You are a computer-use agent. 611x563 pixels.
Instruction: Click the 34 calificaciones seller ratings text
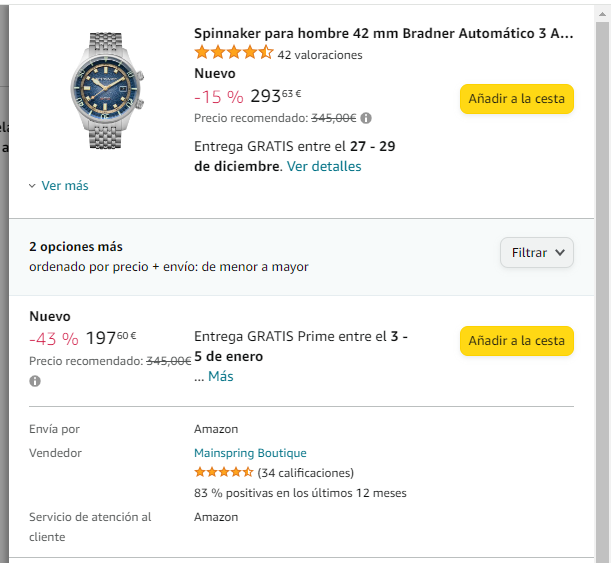[x=306, y=472]
